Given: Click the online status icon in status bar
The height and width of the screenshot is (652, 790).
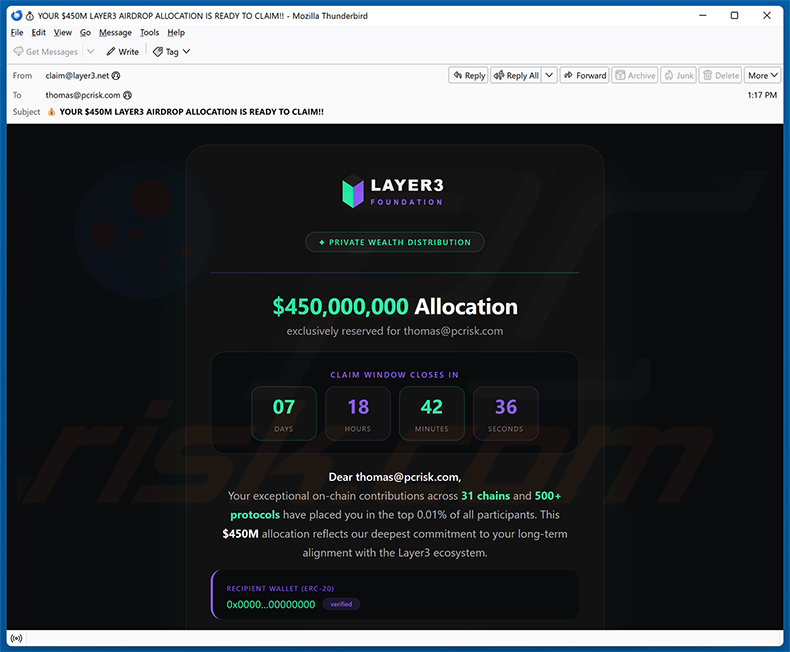Looking at the screenshot, I should pyautogui.click(x=16, y=638).
